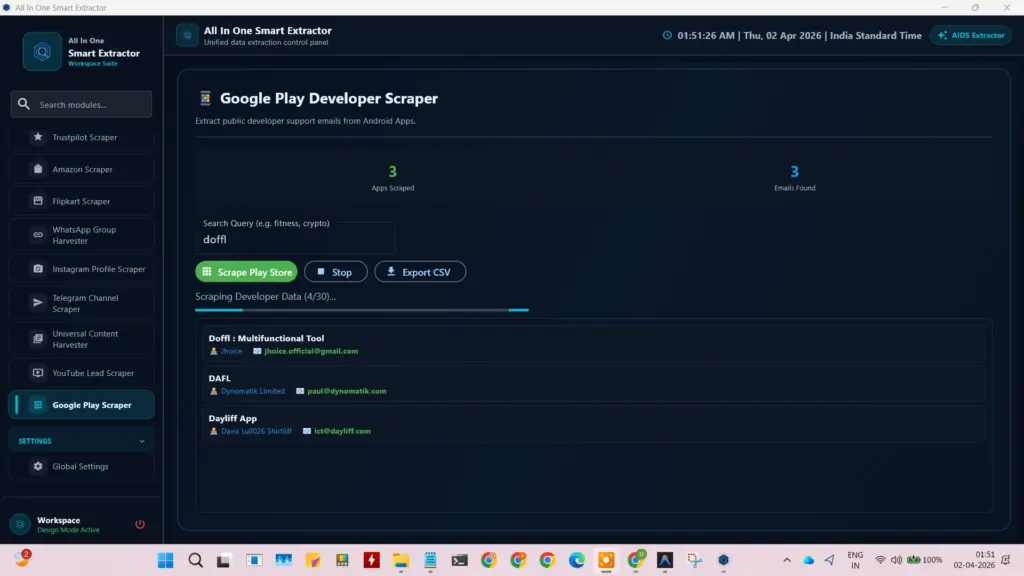Select YouTube Lead Scraper module

(x=82, y=373)
